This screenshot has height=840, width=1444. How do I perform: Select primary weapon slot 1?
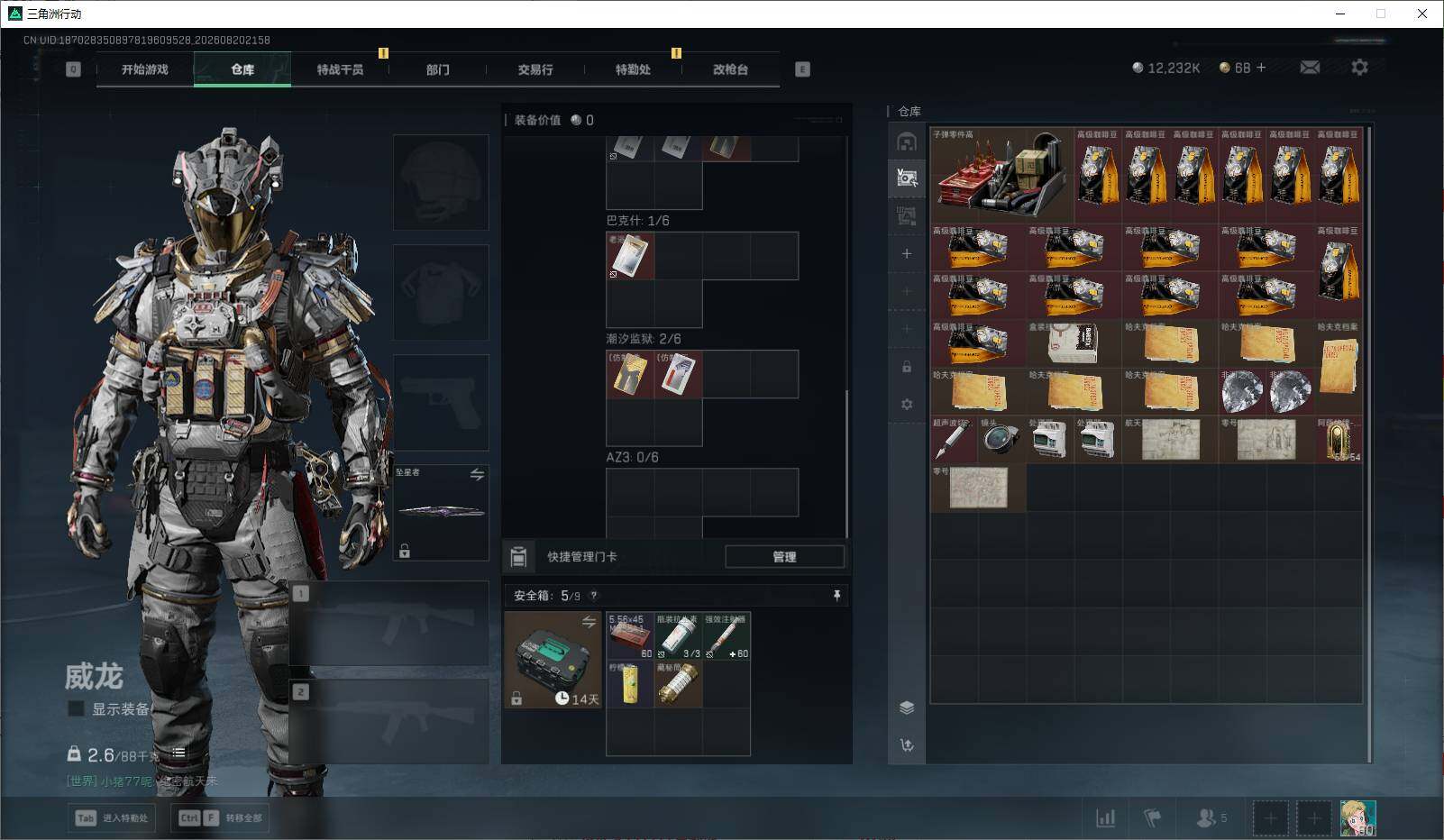389,623
